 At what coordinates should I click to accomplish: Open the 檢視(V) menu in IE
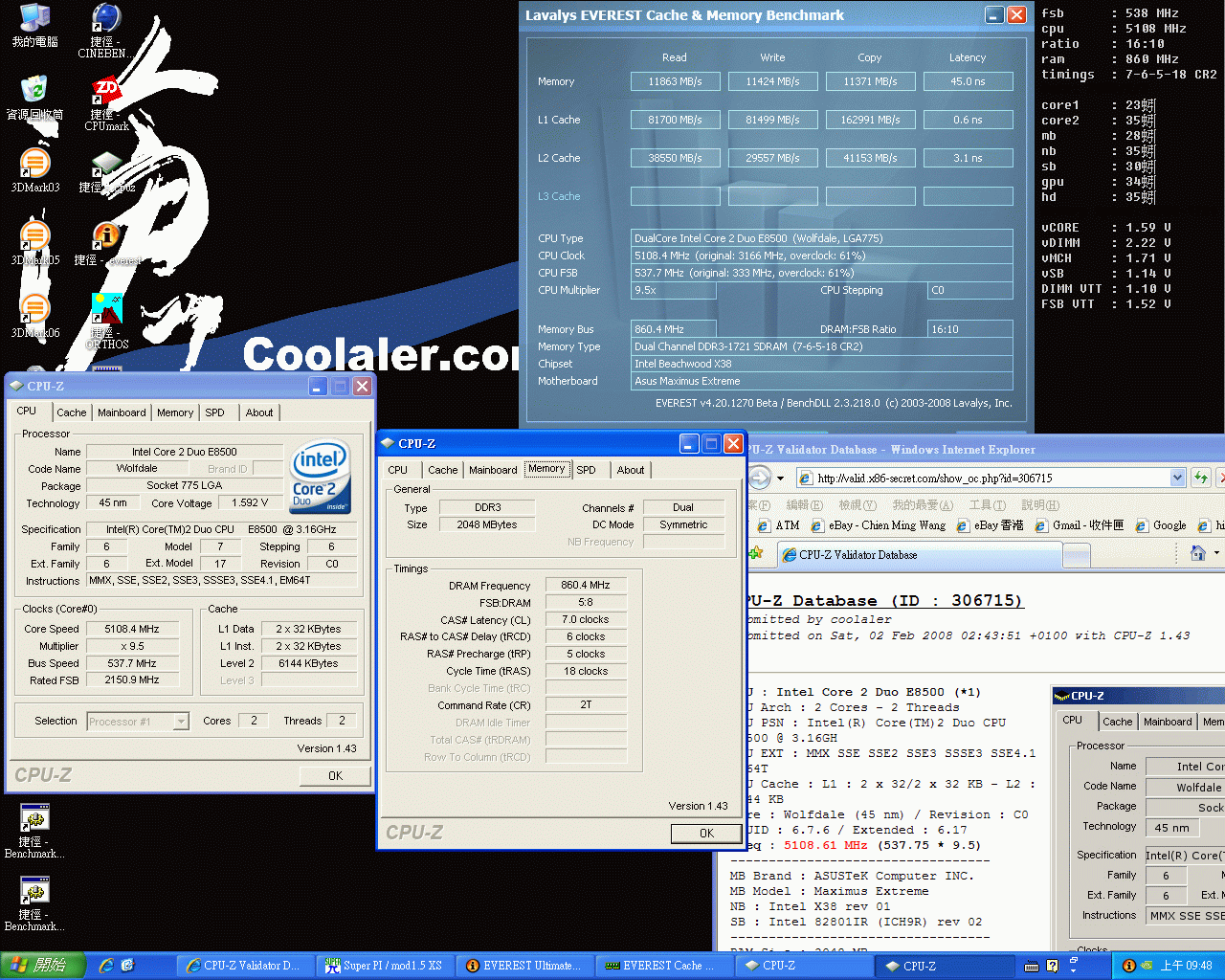tap(857, 504)
